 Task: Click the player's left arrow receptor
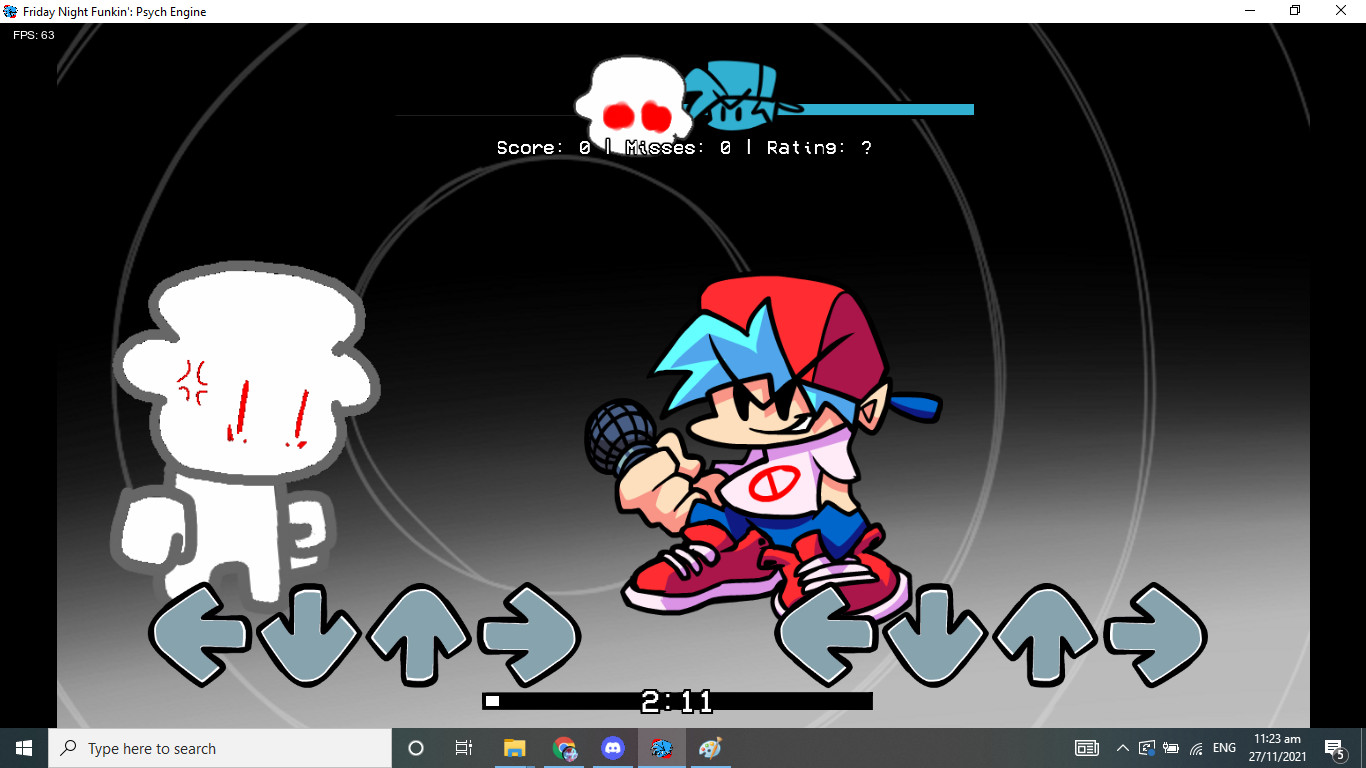tap(828, 634)
